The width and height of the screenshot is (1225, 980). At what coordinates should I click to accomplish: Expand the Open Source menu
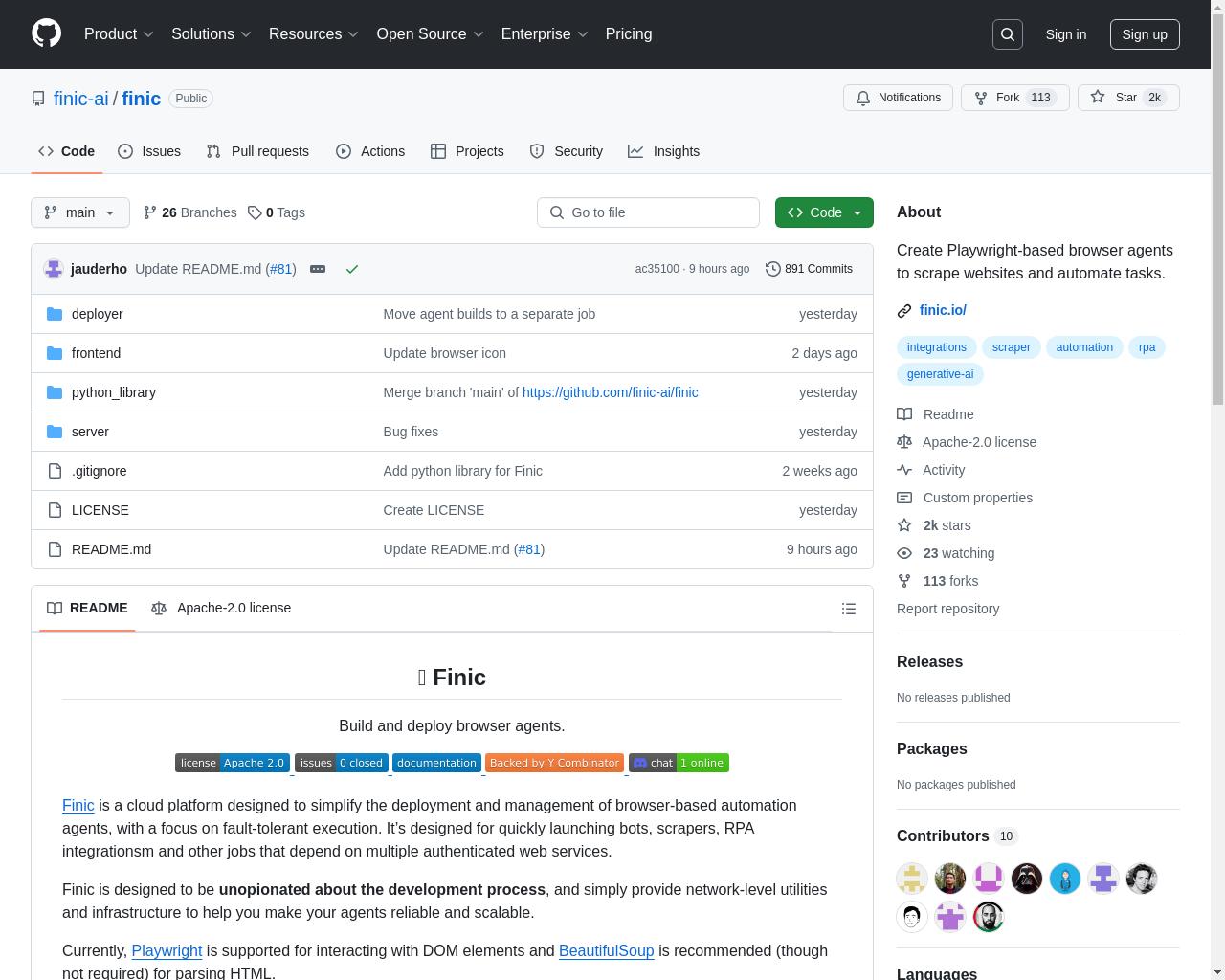click(x=431, y=34)
